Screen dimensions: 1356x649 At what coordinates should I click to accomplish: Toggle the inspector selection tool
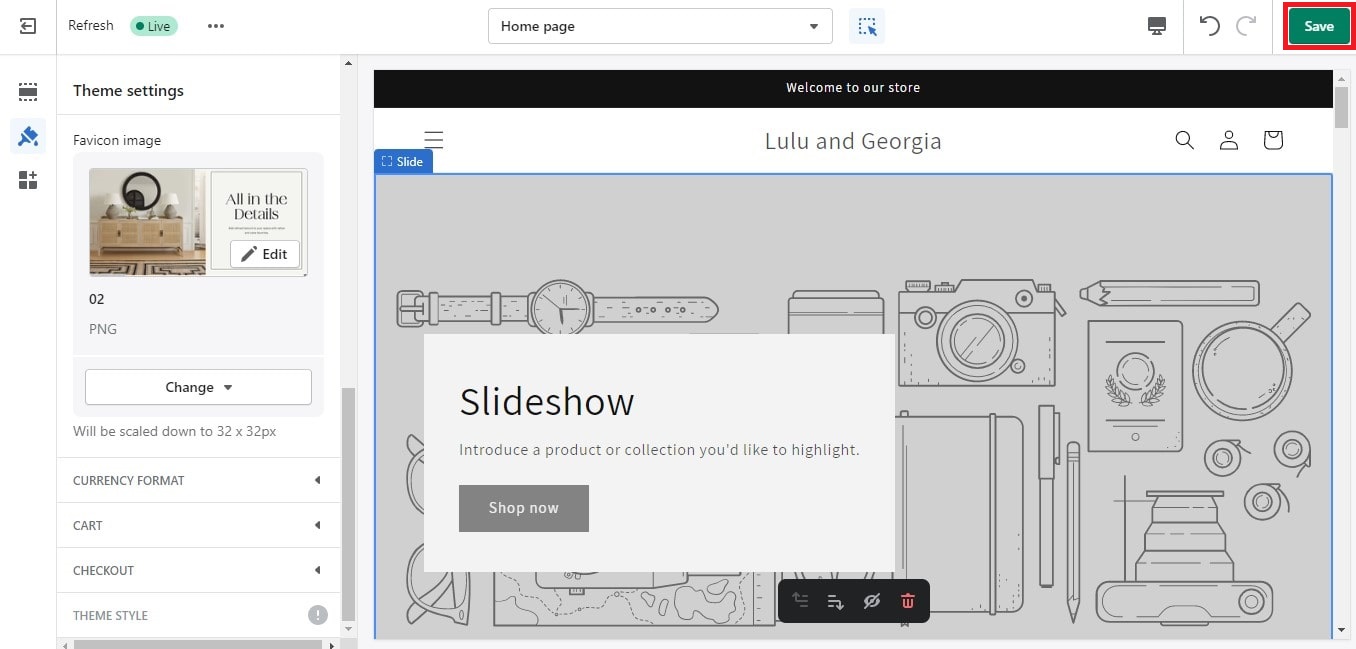click(x=866, y=27)
